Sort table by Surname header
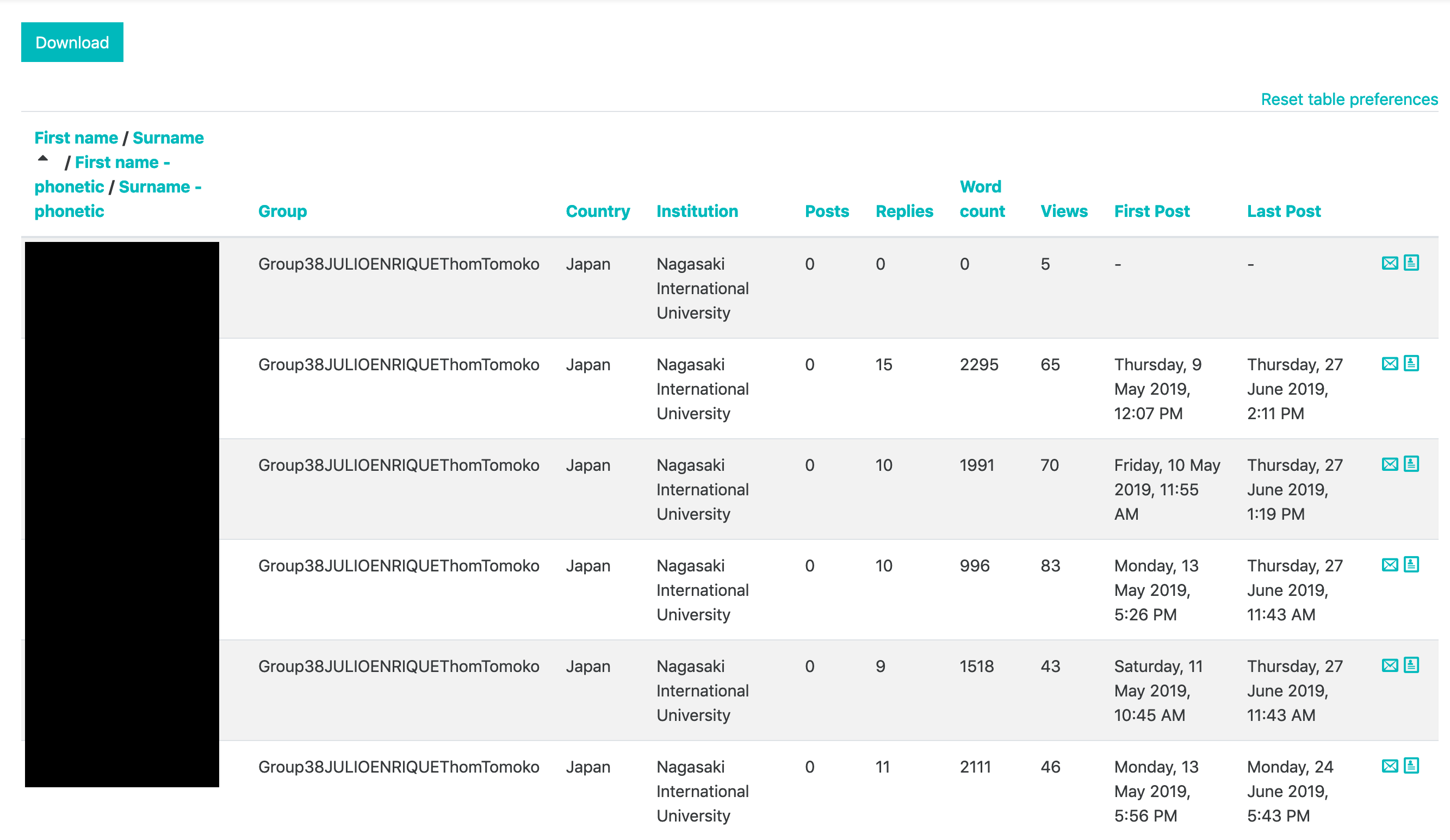The height and width of the screenshot is (840, 1450). point(168,138)
